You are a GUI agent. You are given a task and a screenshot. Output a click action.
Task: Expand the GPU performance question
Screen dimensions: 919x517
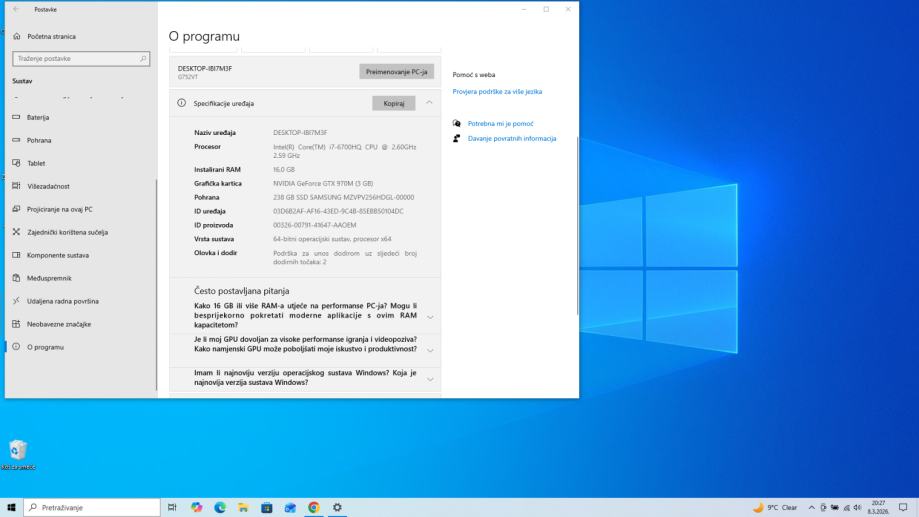(430, 351)
